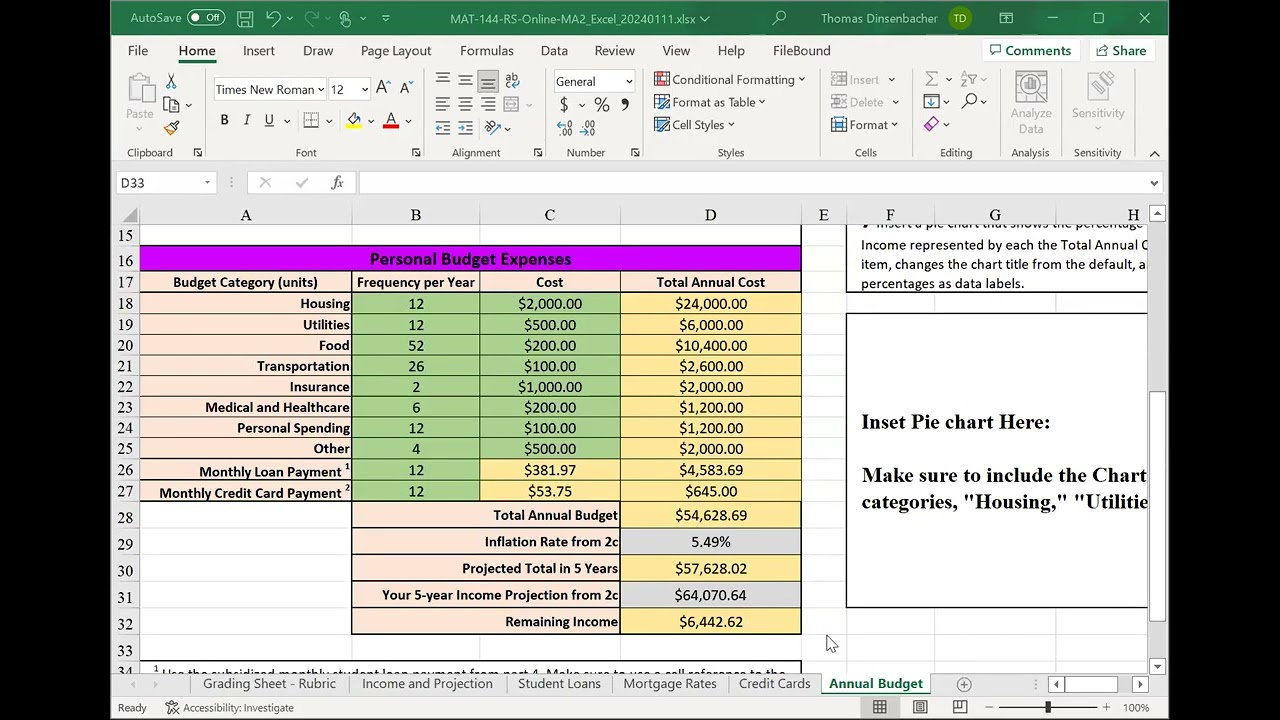Viewport: 1280px width, 720px height.
Task: Click the formula bar input field
Action: pyautogui.click(x=752, y=183)
